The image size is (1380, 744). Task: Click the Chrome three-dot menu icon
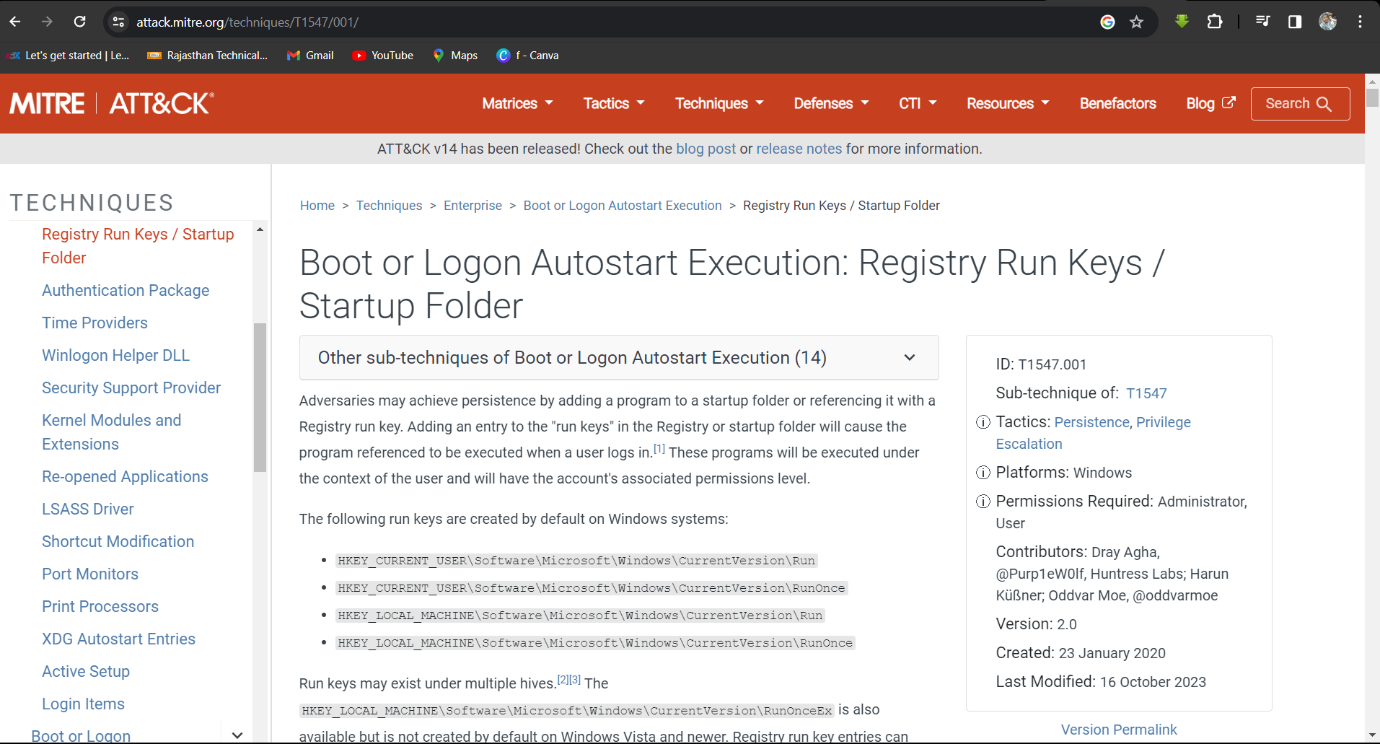[1360, 22]
